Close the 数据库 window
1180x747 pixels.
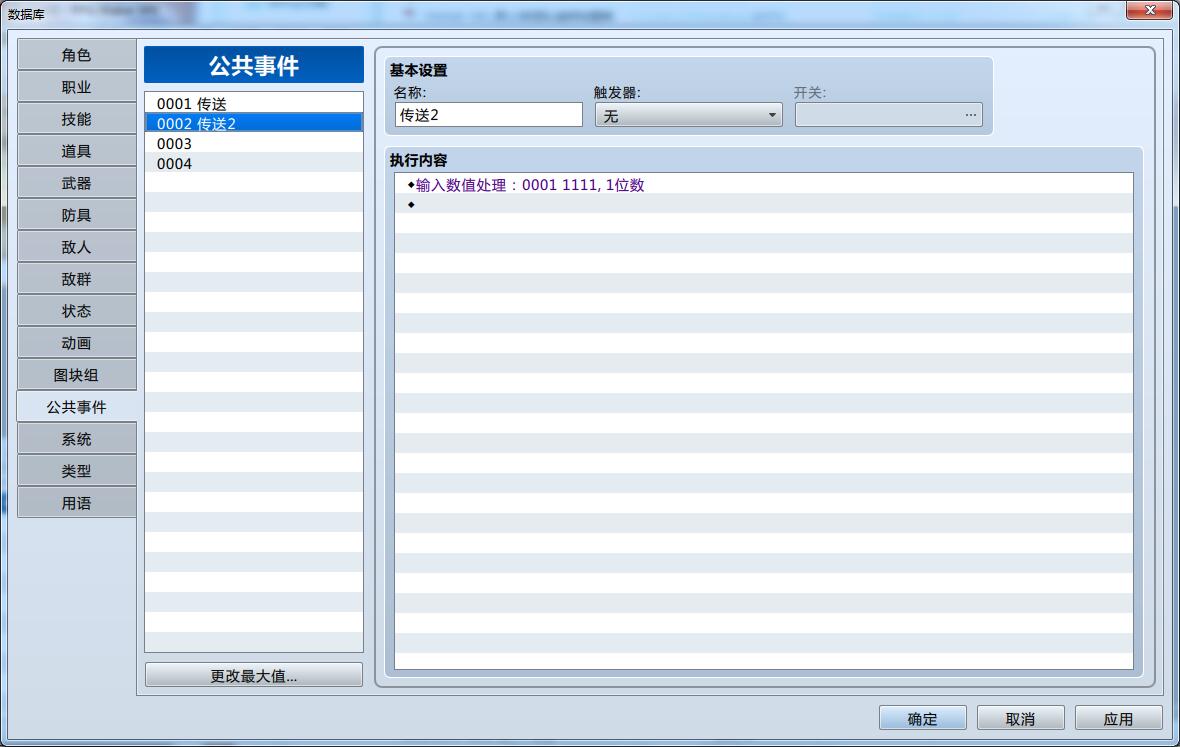point(1149,10)
